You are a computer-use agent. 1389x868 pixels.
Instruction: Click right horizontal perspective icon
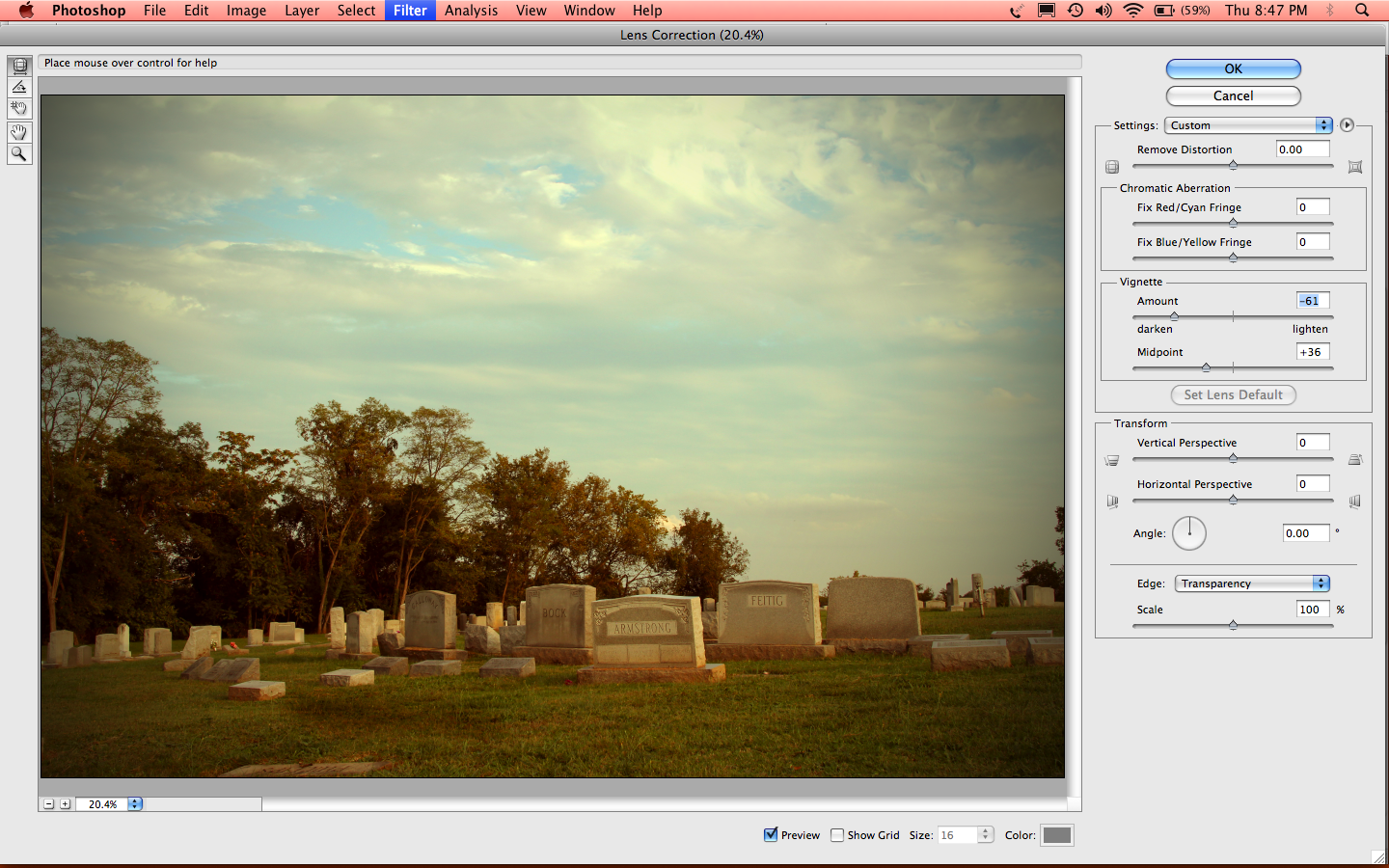pyautogui.click(x=1355, y=502)
